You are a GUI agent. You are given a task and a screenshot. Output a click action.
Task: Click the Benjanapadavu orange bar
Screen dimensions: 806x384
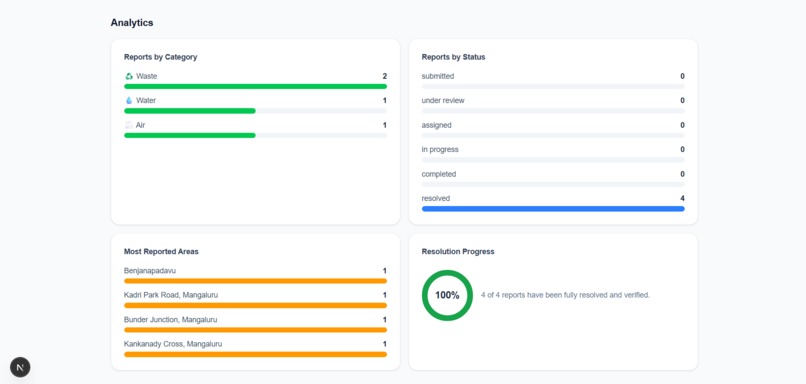(x=255, y=281)
